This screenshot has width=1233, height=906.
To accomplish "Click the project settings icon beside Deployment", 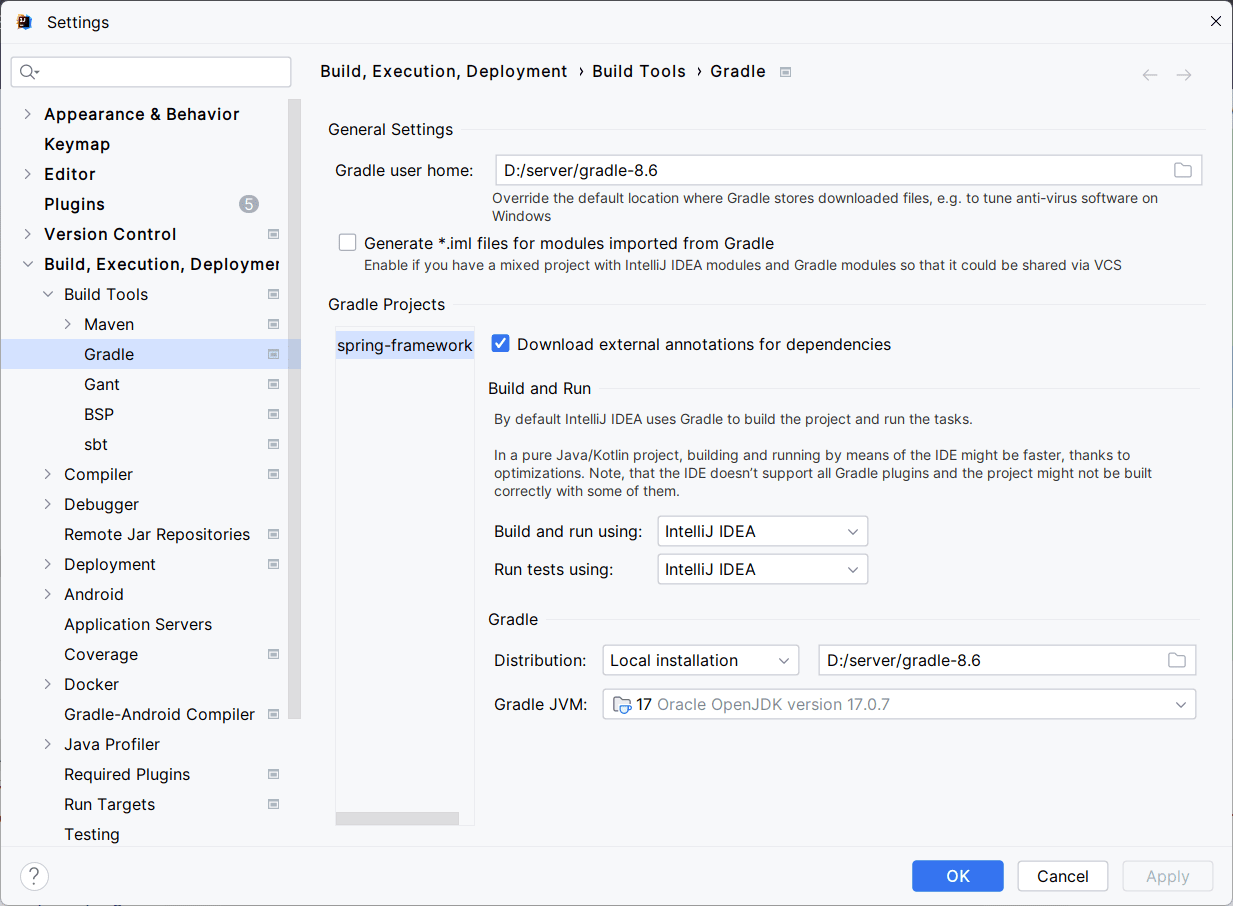I will pos(273,564).
